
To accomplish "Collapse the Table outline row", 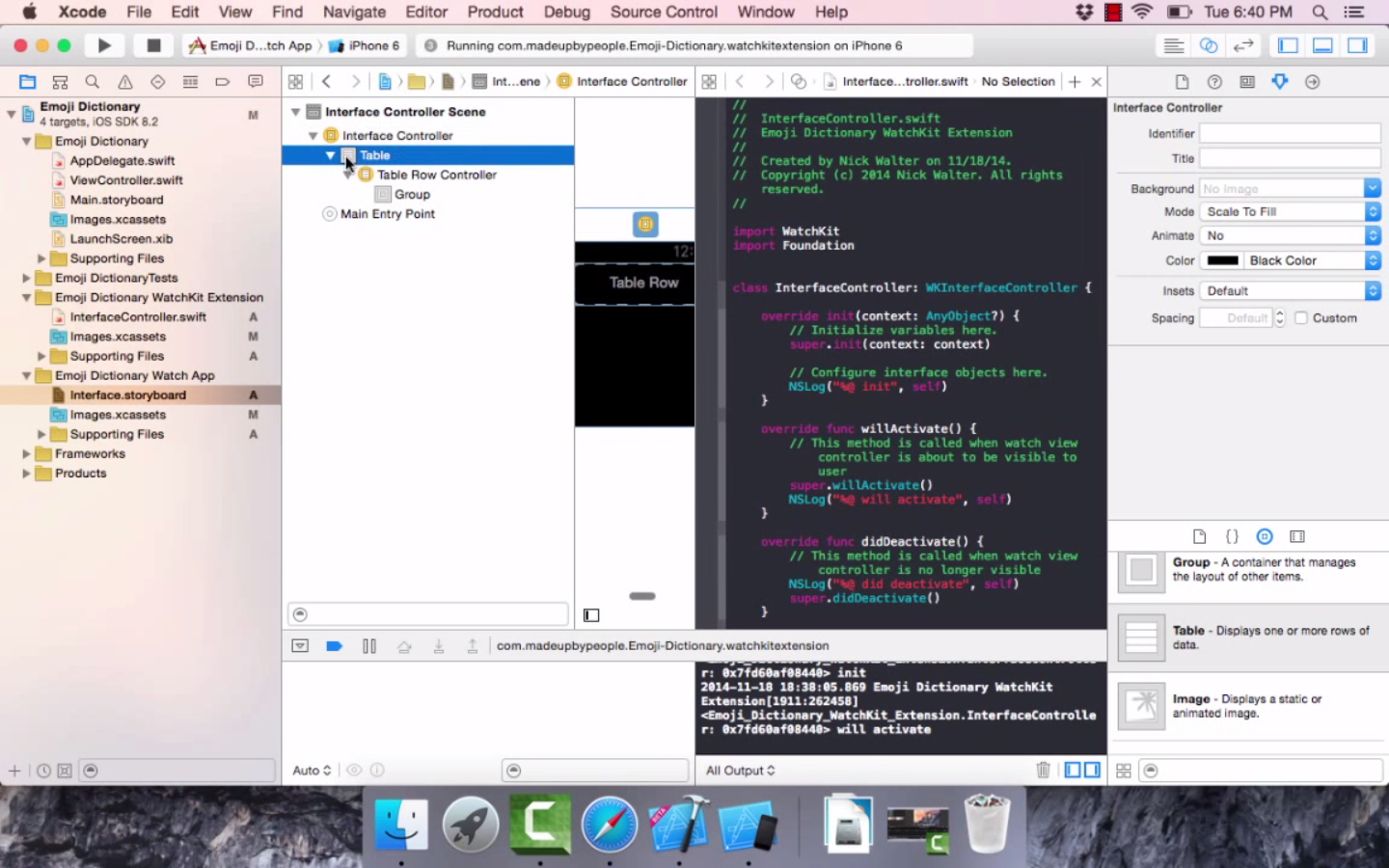I will 330,155.
